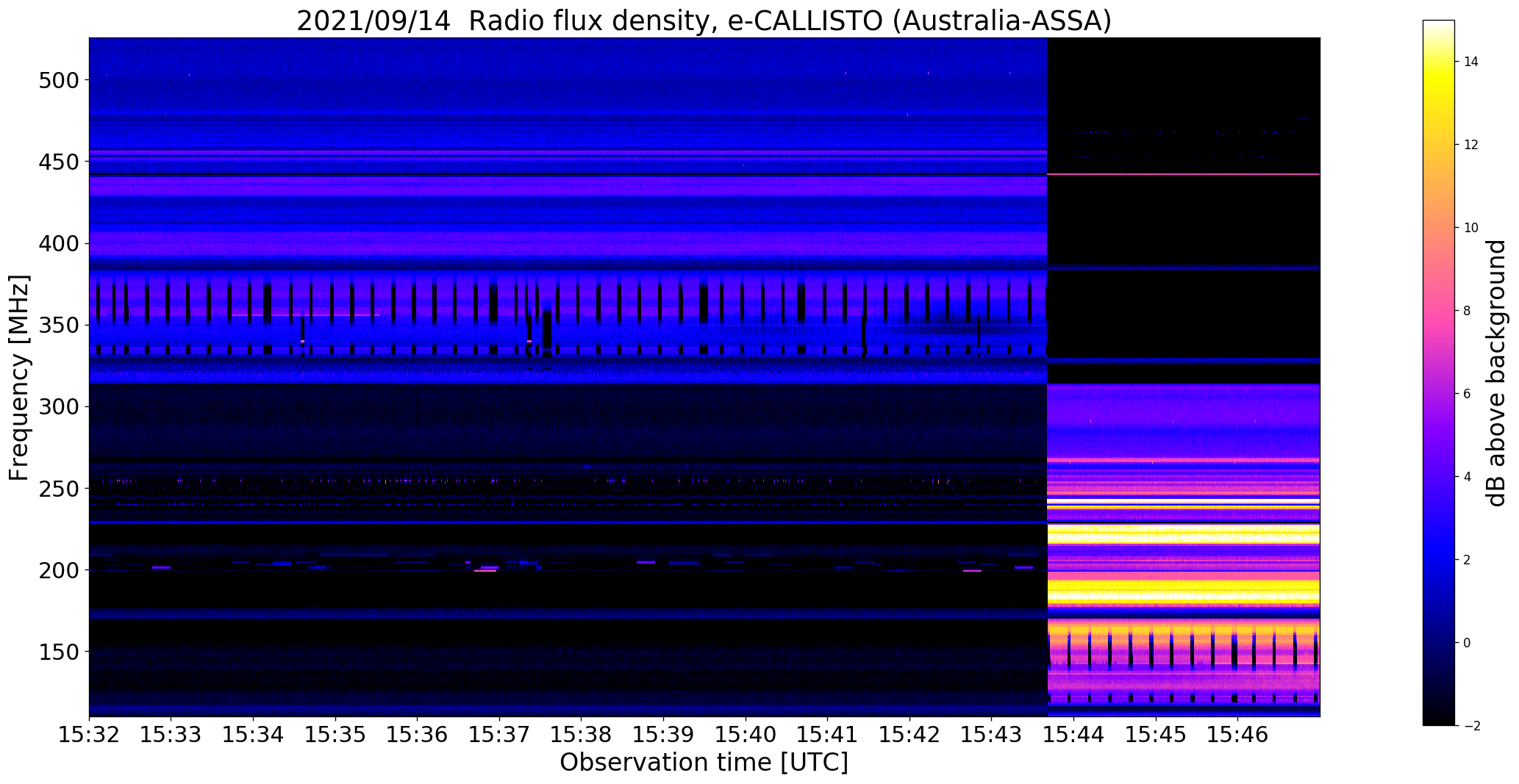Screen dimensions: 1519x784
Task: Click the 15:41 time tick label
Action: pyautogui.click(x=828, y=734)
